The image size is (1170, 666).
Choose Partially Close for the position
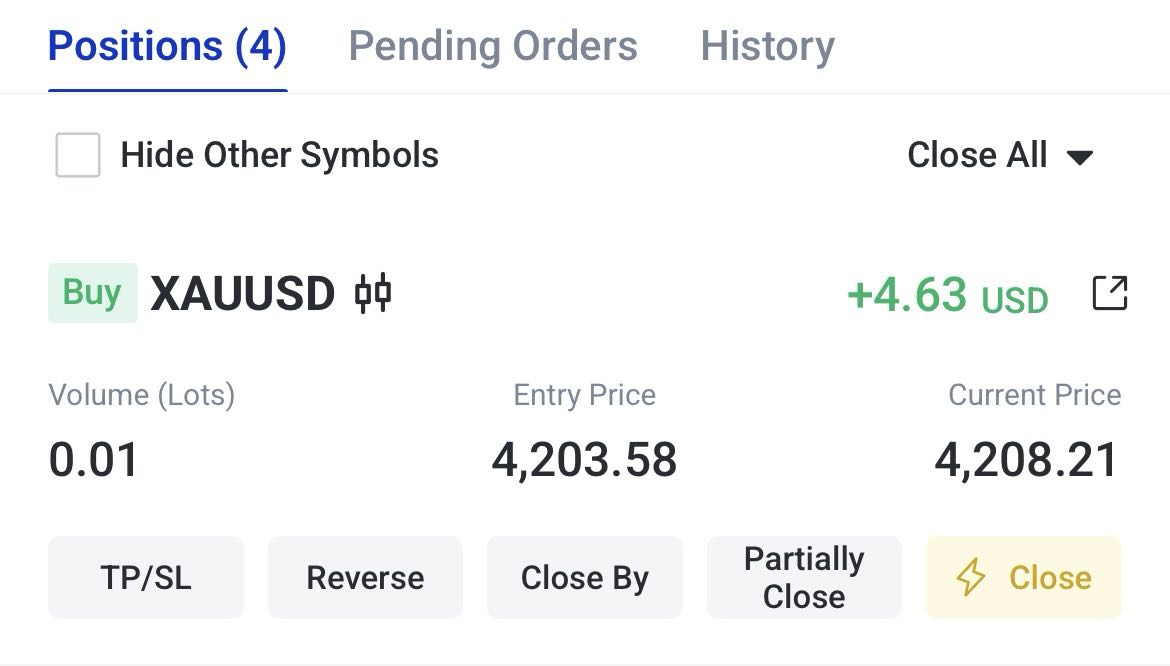coord(804,577)
